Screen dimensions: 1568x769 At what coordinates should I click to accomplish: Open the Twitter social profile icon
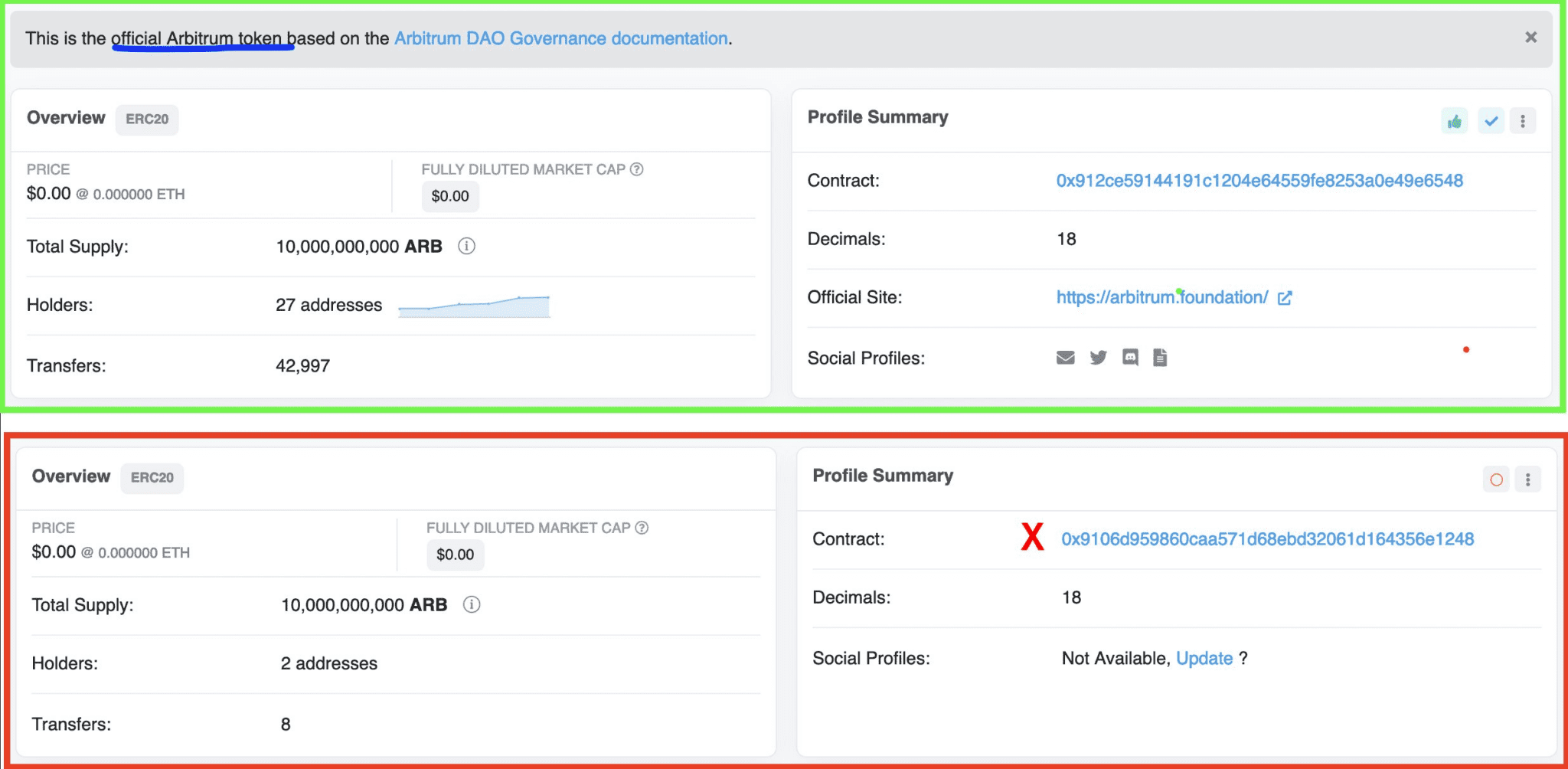[x=1098, y=358]
